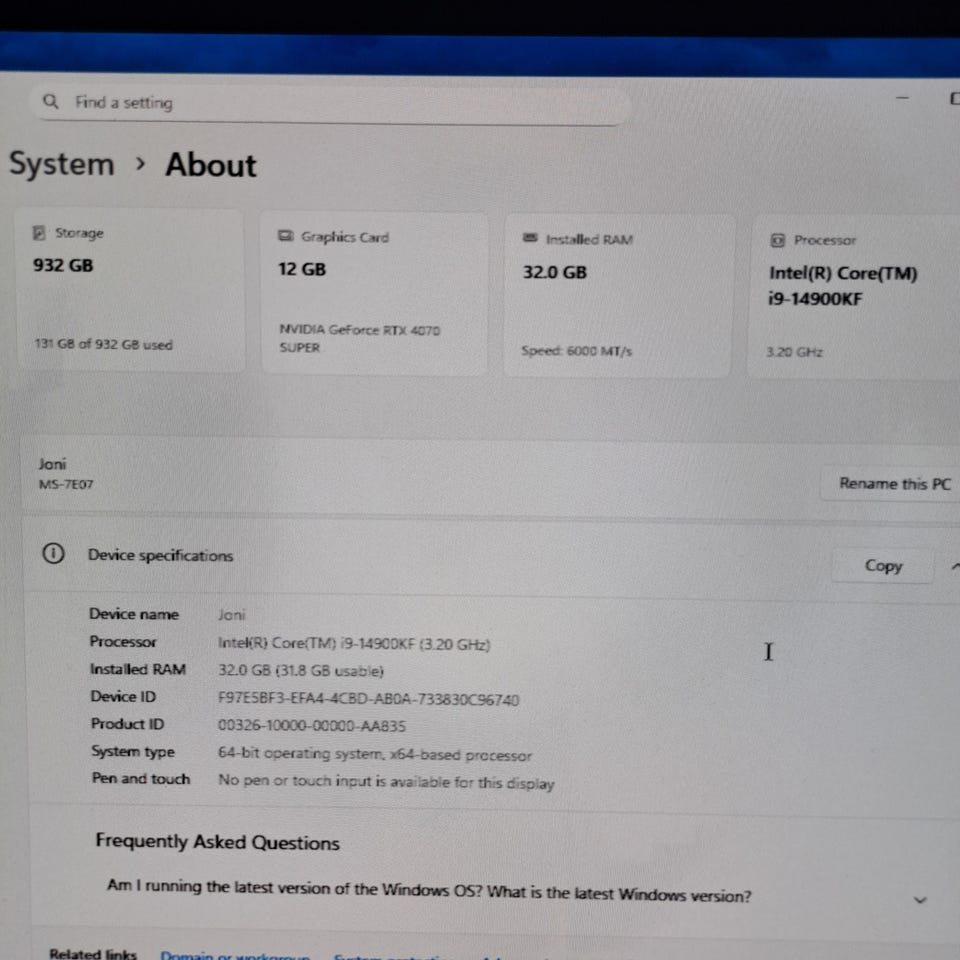960x960 pixels.
Task: Click the Storage card icon
Action: (39, 233)
